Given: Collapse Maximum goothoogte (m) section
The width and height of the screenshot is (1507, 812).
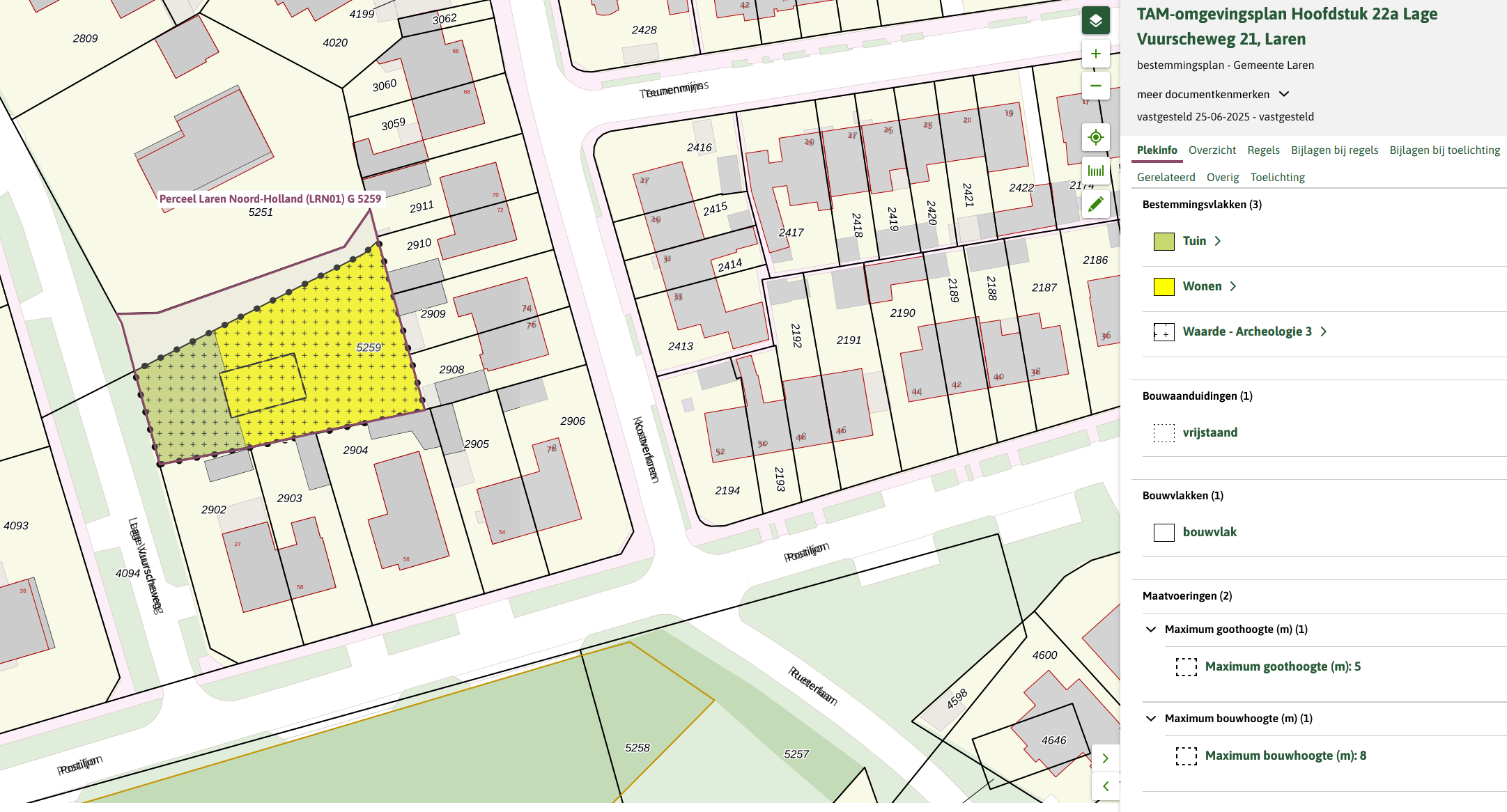Looking at the screenshot, I should click(1151, 630).
